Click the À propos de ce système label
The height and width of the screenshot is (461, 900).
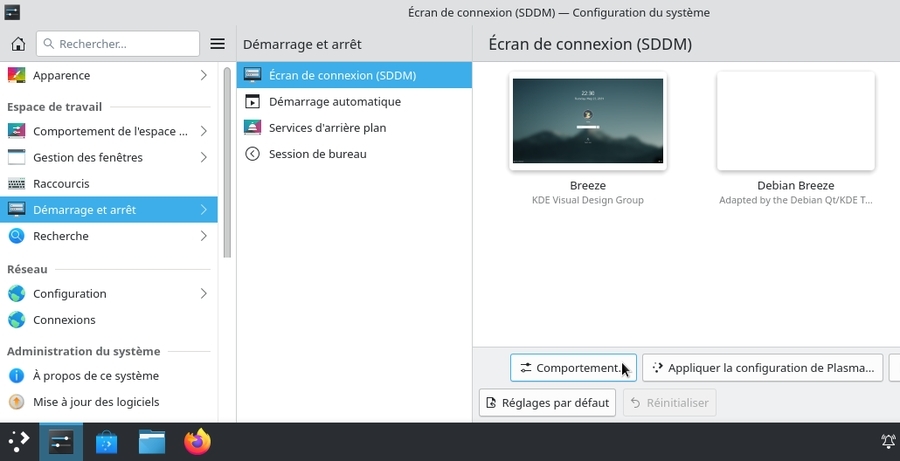click(x=96, y=376)
